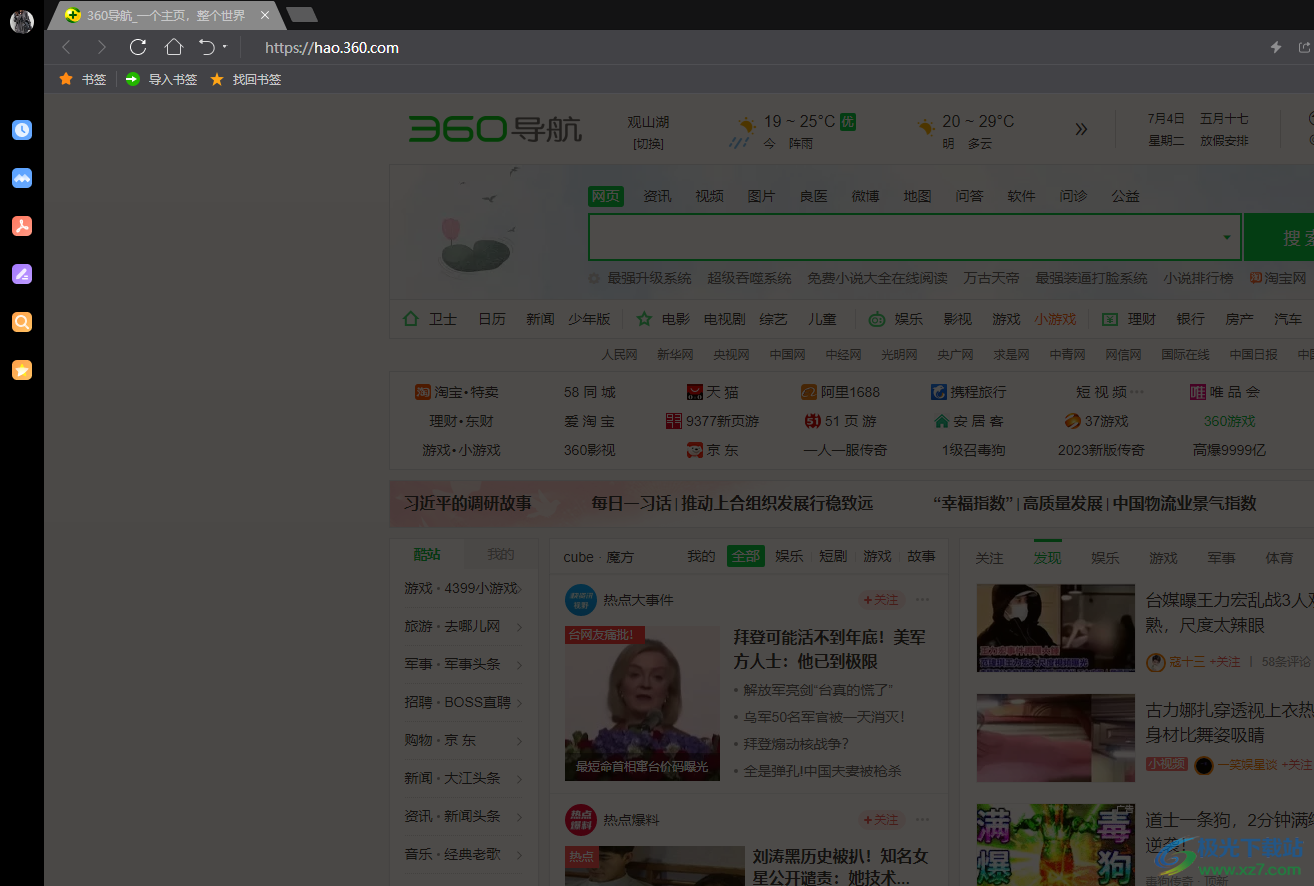Click the lightning speed mode icon
Screen dimensions: 1314x886
click(x=1276, y=47)
